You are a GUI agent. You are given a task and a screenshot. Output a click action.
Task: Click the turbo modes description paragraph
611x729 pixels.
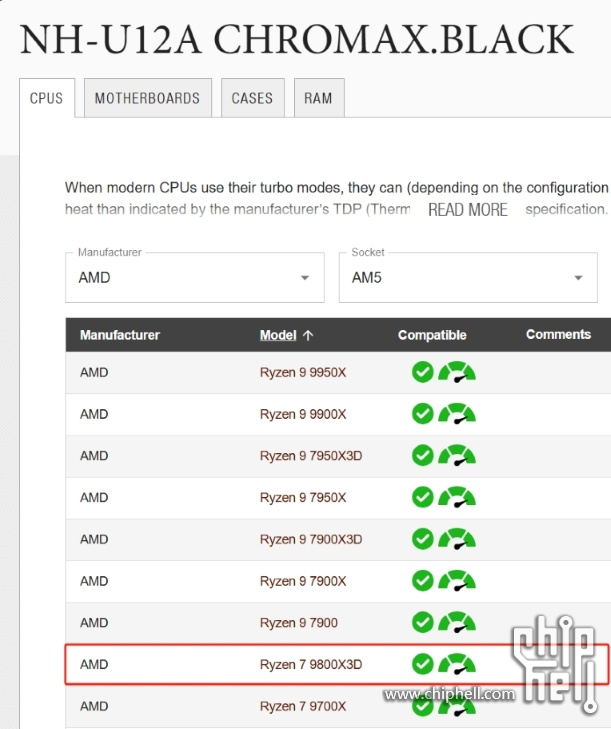337,199
